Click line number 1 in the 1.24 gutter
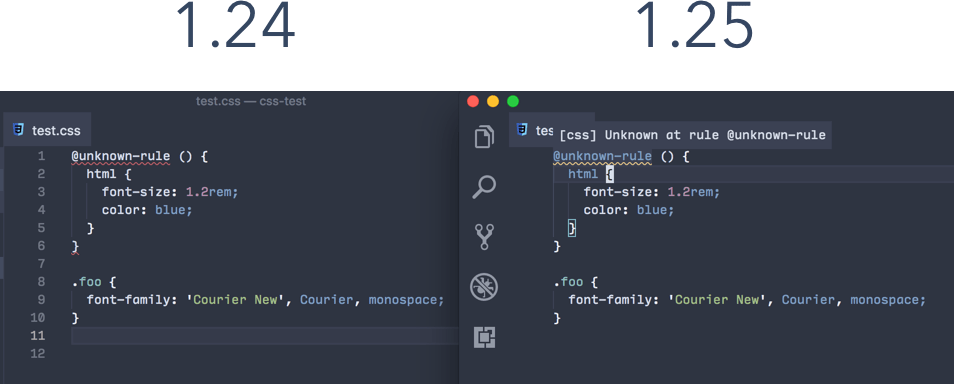The height and width of the screenshot is (384, 954). click(x=41, y=156)
